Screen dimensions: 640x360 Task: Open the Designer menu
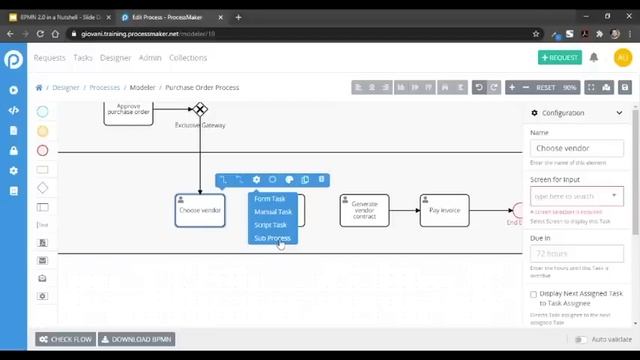(116, 58)
